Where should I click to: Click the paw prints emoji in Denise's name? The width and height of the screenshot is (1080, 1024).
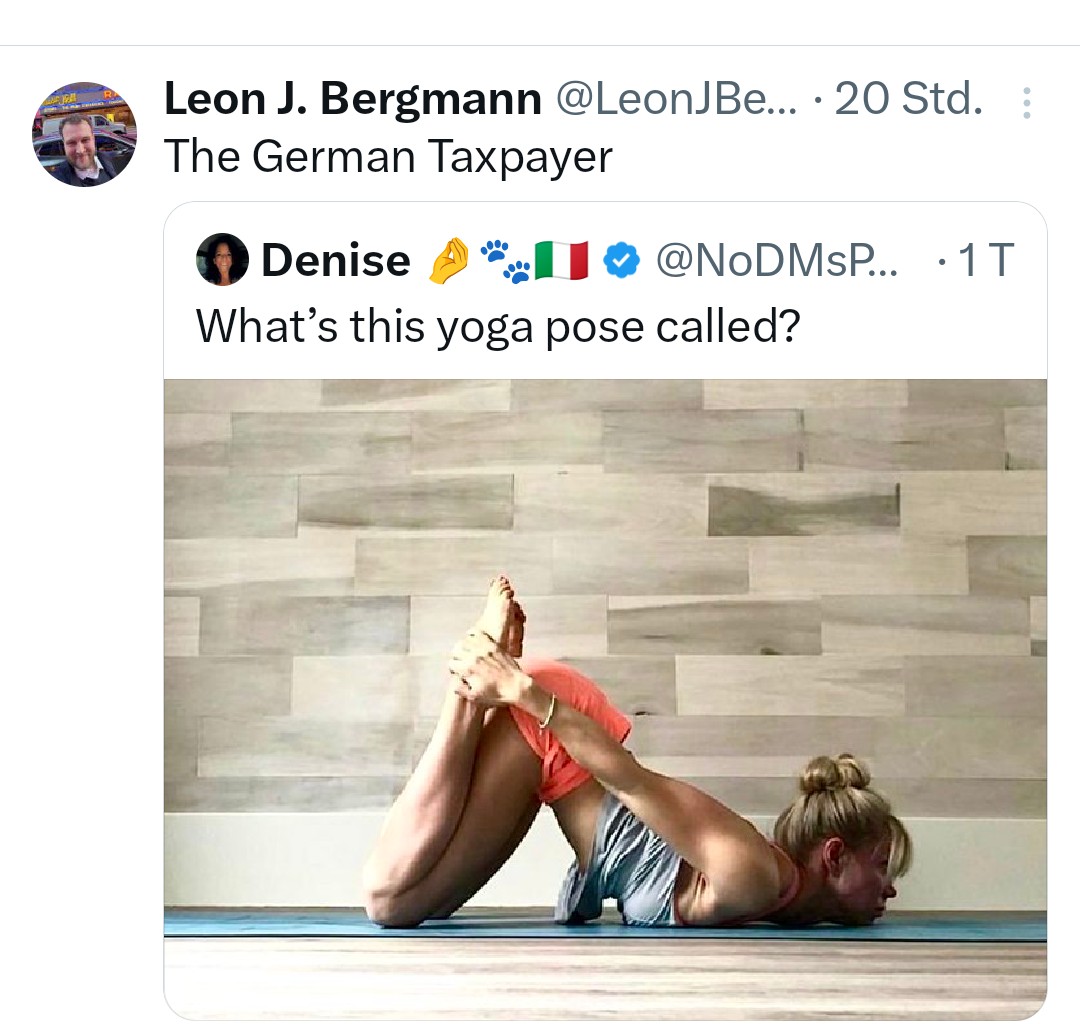coord(505,261)
